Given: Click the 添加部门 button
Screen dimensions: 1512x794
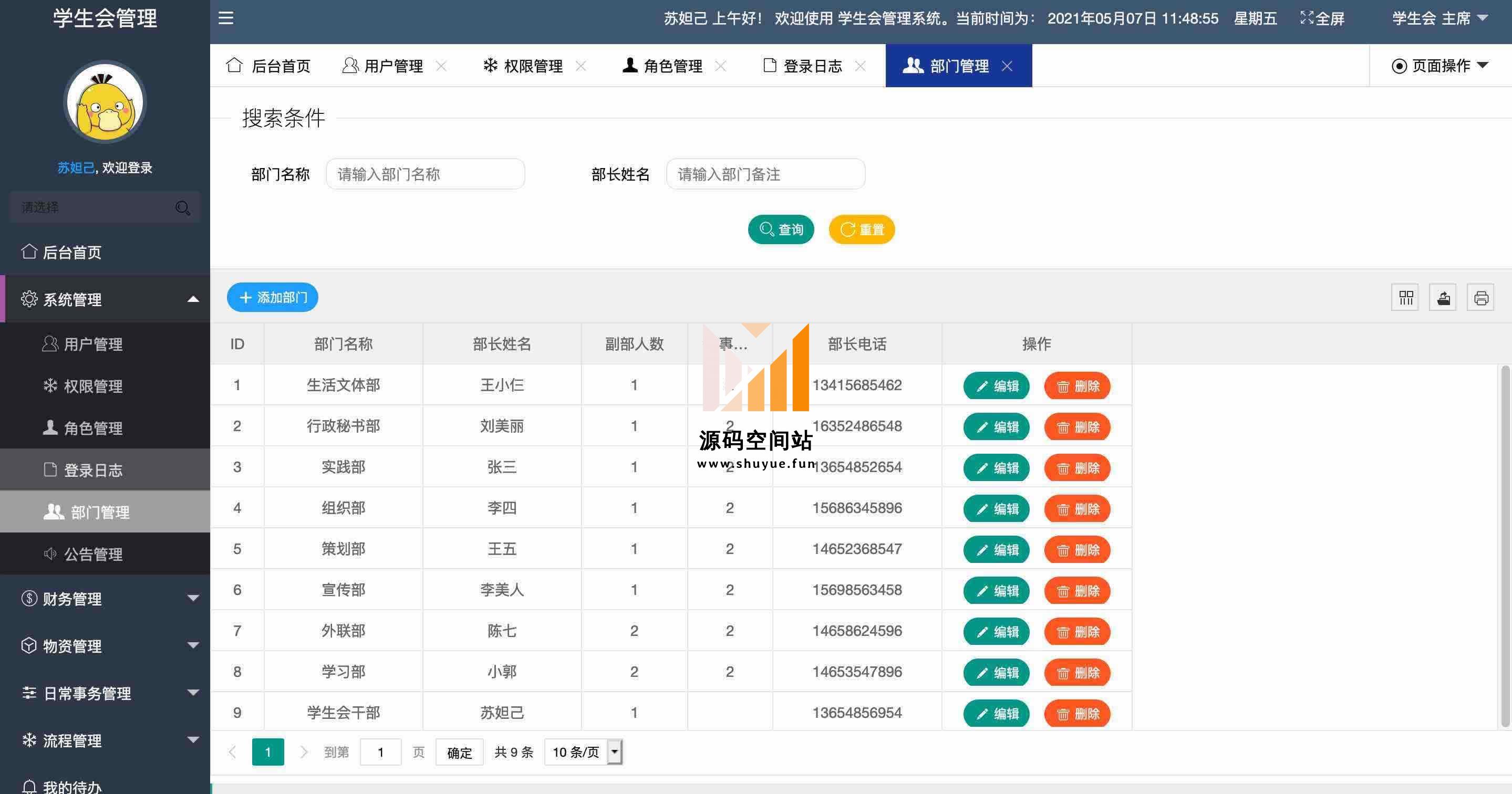Looking at the screenshot, I should click(x=272, y=298).
